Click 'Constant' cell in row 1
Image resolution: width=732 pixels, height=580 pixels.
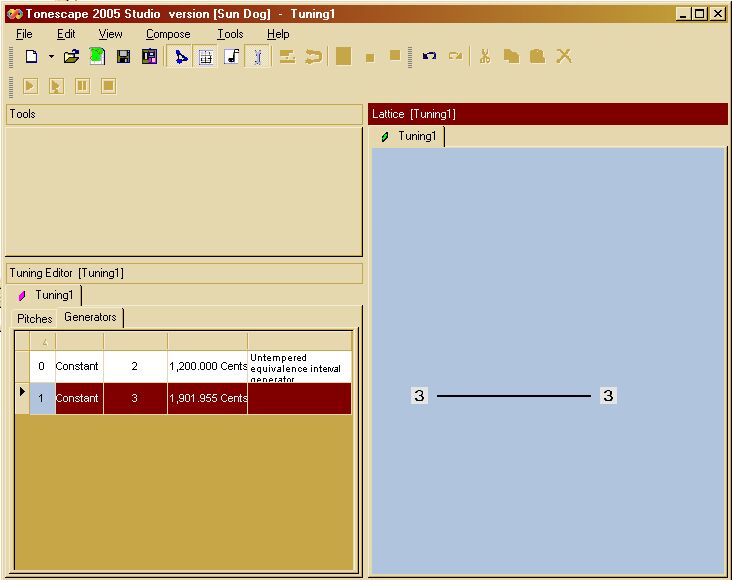pos(79,398)
